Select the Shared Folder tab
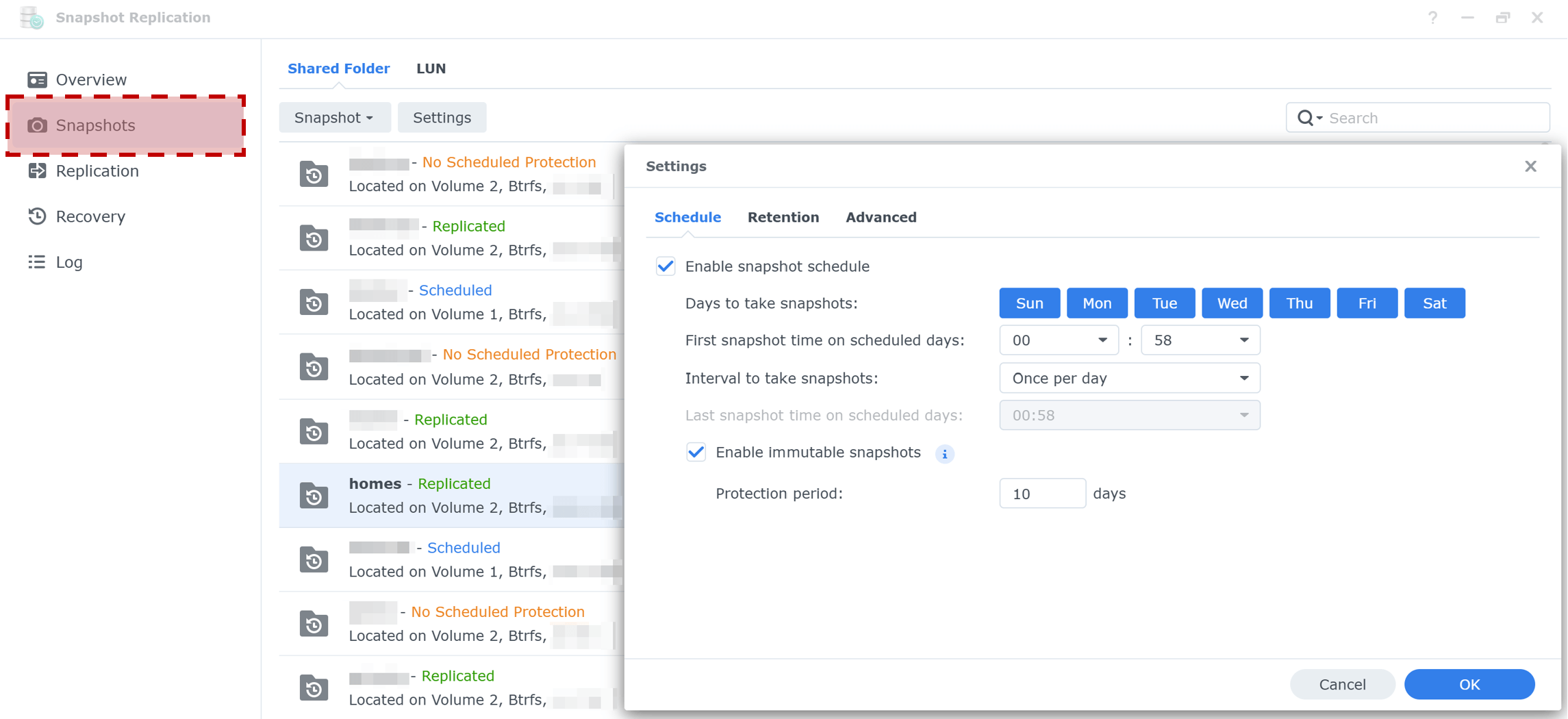1568x719 pixels. coord(338,68)
